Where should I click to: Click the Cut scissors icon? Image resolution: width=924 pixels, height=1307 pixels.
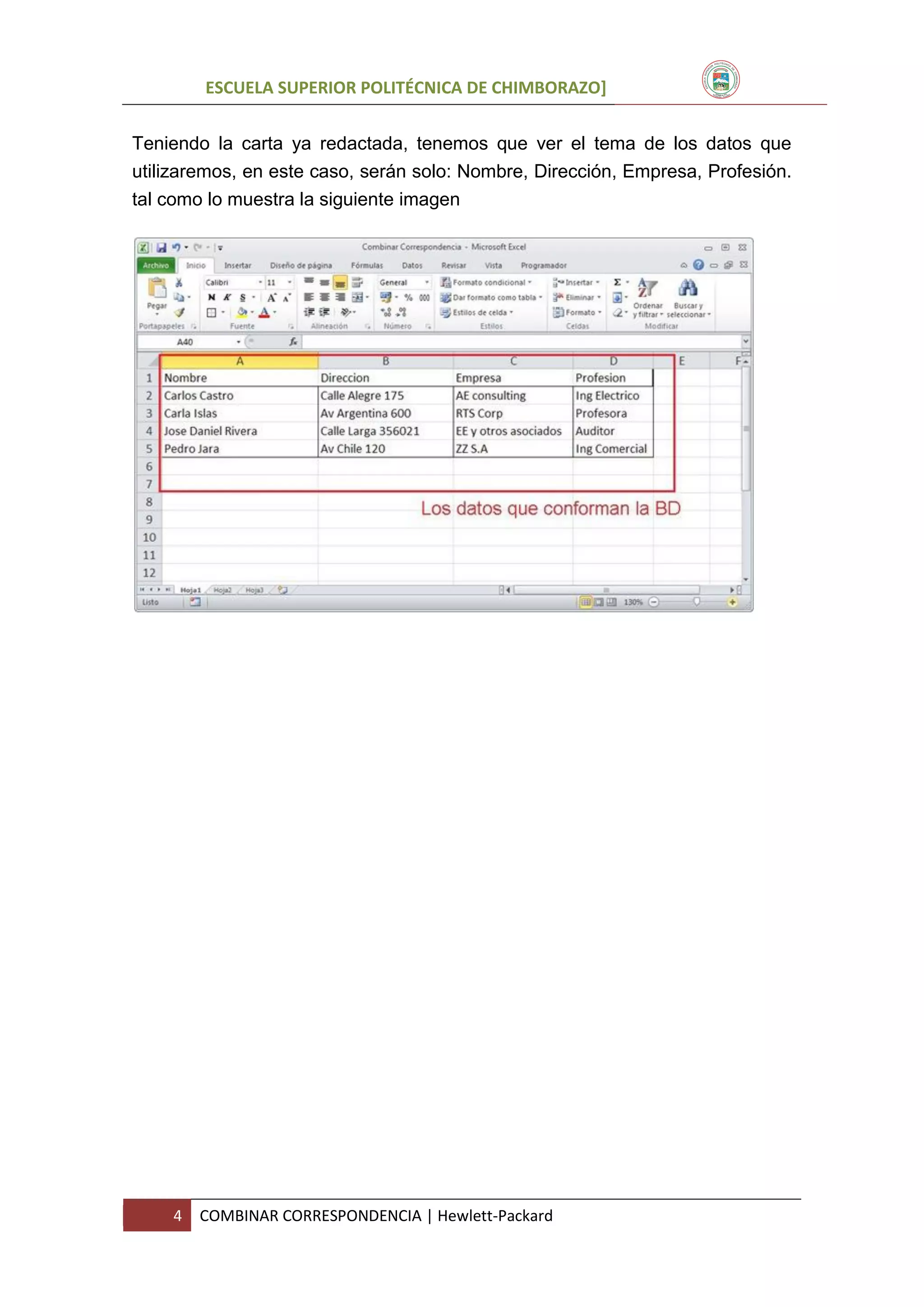pyautogui.click(x=179, y=283)
